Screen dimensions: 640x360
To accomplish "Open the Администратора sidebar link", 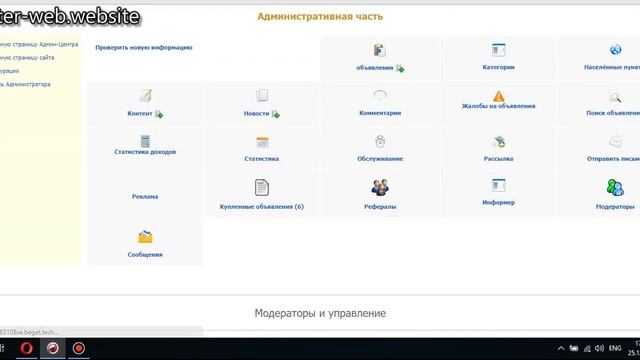I will (24, 84).
